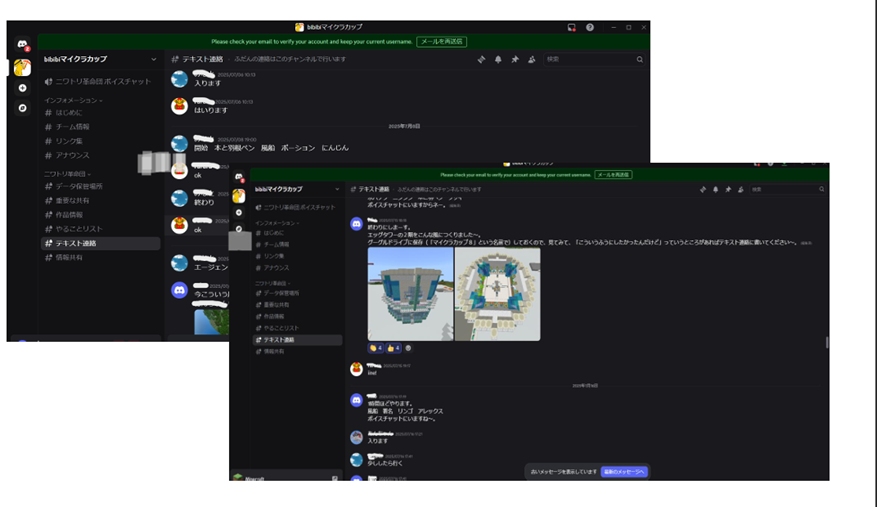This screenshot has width=877, height=507.
Task: Open the arena top-view screenshot
Action: pos(498,294)
